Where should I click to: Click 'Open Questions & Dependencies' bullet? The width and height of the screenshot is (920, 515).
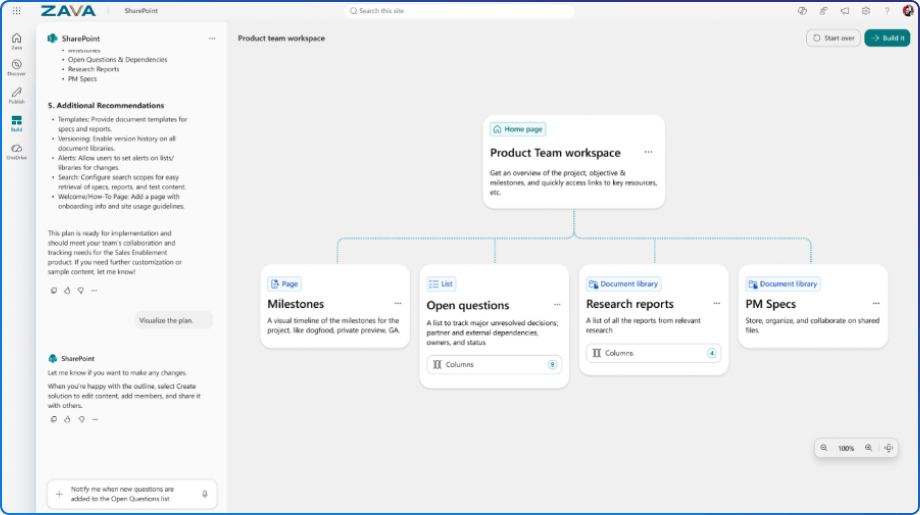(117, 59)
